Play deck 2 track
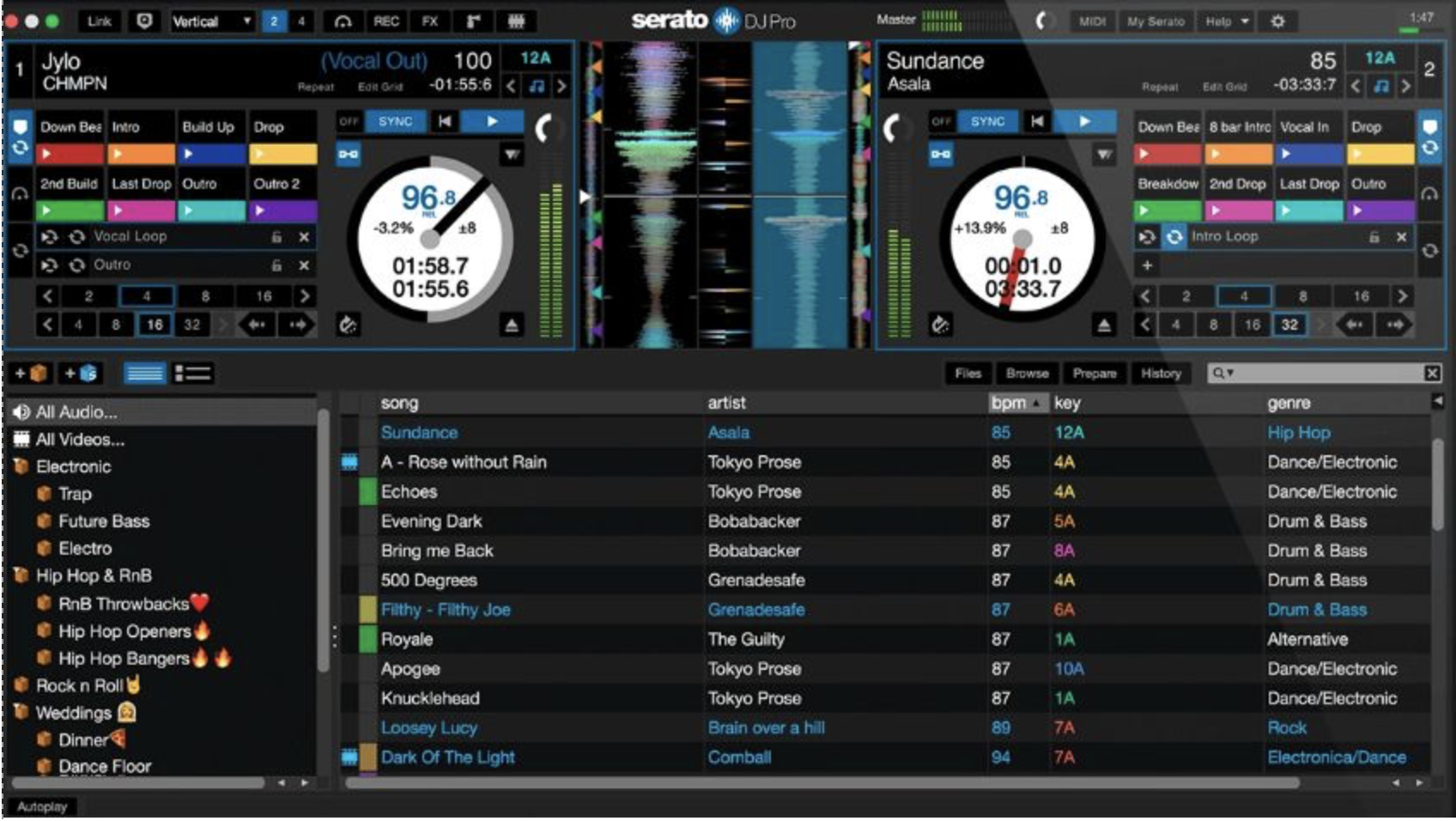Viewport: 1456px width, 821px height. (1084, 122)
